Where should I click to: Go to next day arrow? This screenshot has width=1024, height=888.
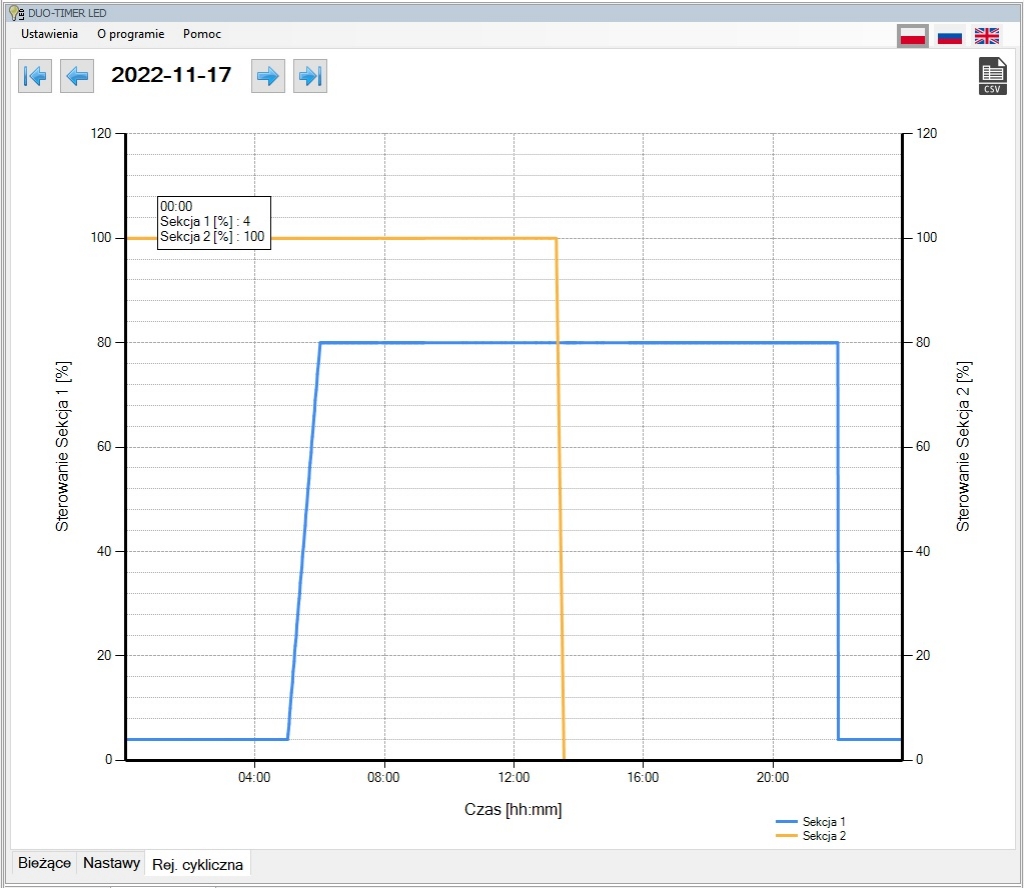[x=267, y=76]
